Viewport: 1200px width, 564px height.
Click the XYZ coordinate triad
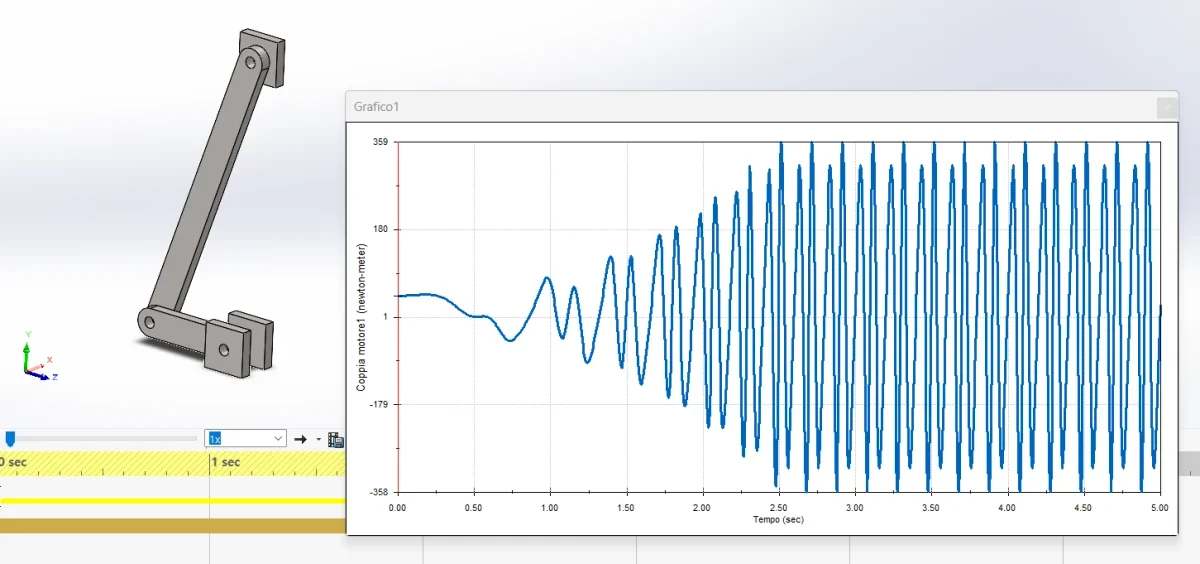[38, 357]
